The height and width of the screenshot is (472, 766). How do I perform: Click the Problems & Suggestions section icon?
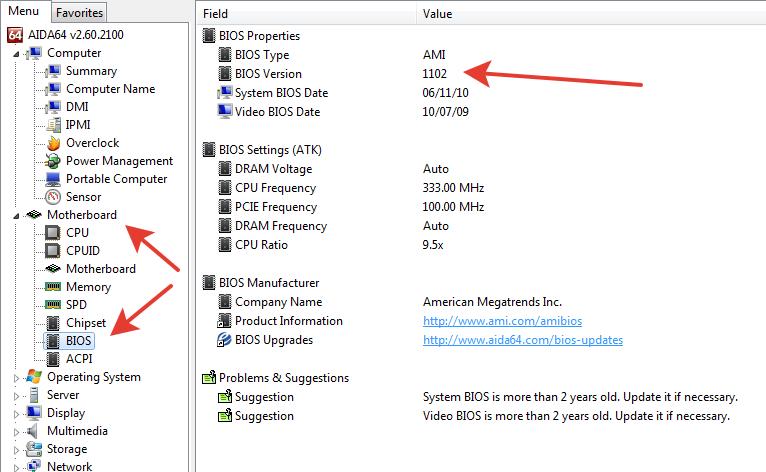point(209,378)
